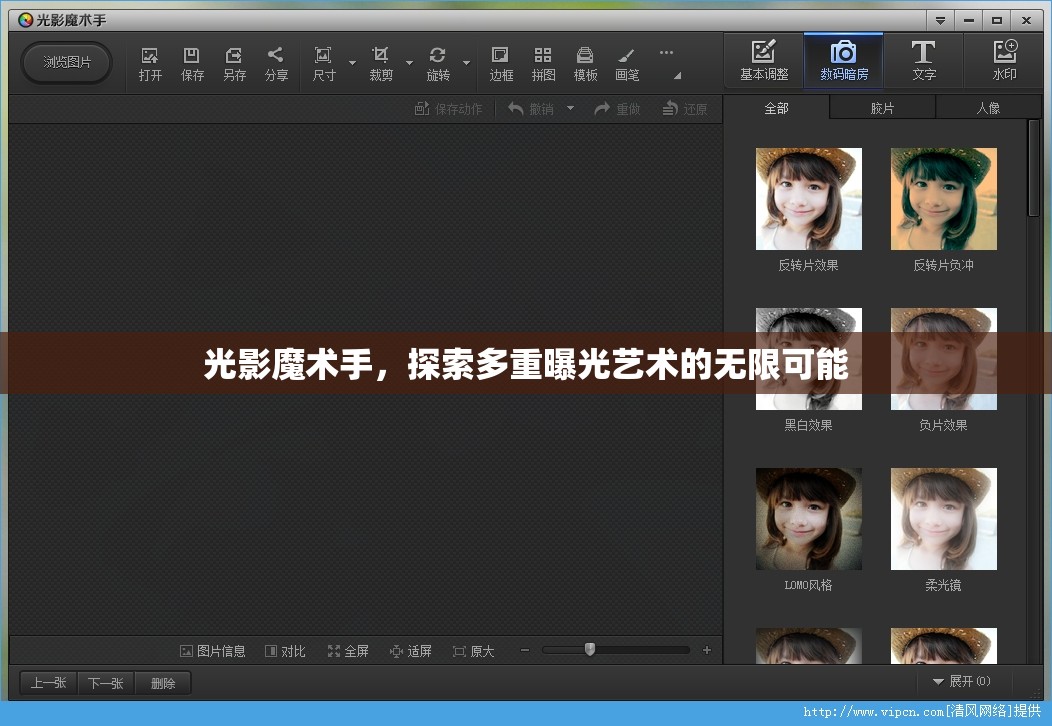Select the 人像 portrait effects tab

tap(988, 108)
